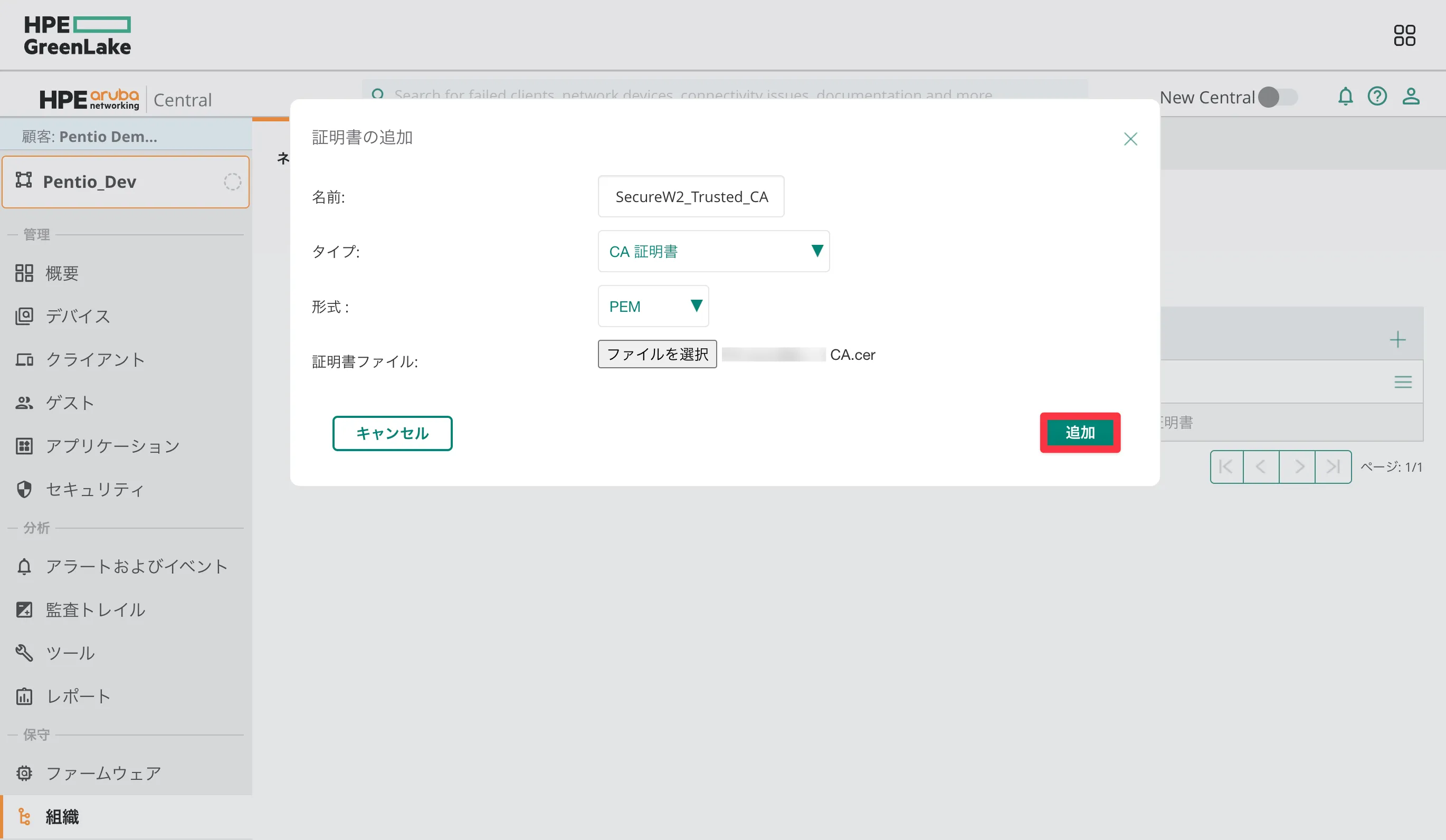Open the hamburger list options icon

tap(1403, 382)
